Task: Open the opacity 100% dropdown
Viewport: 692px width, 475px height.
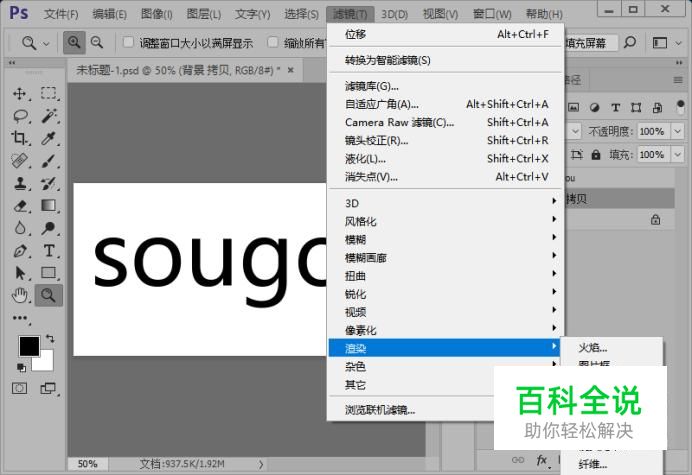Action: (x=677, y=131)
